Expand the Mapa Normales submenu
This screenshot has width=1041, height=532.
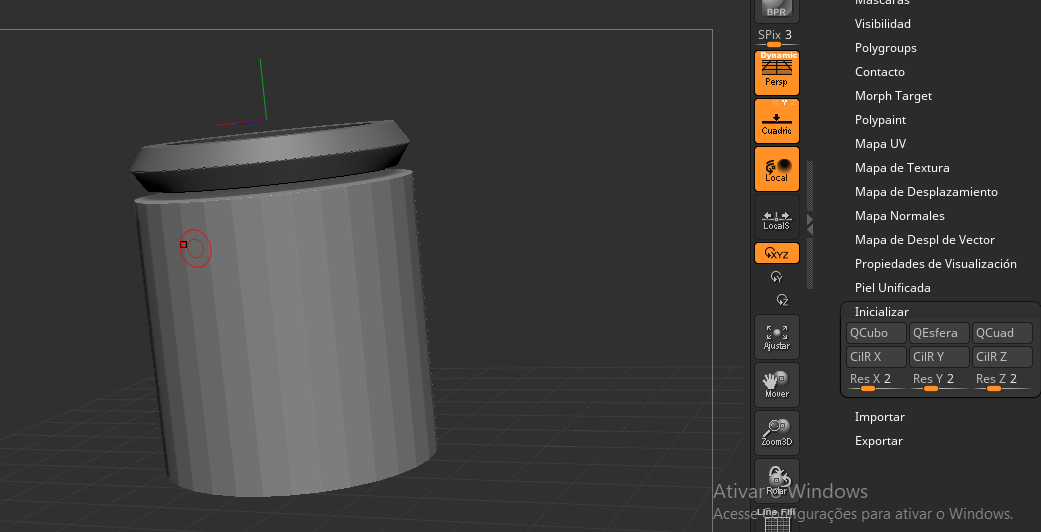click(900, 215)
